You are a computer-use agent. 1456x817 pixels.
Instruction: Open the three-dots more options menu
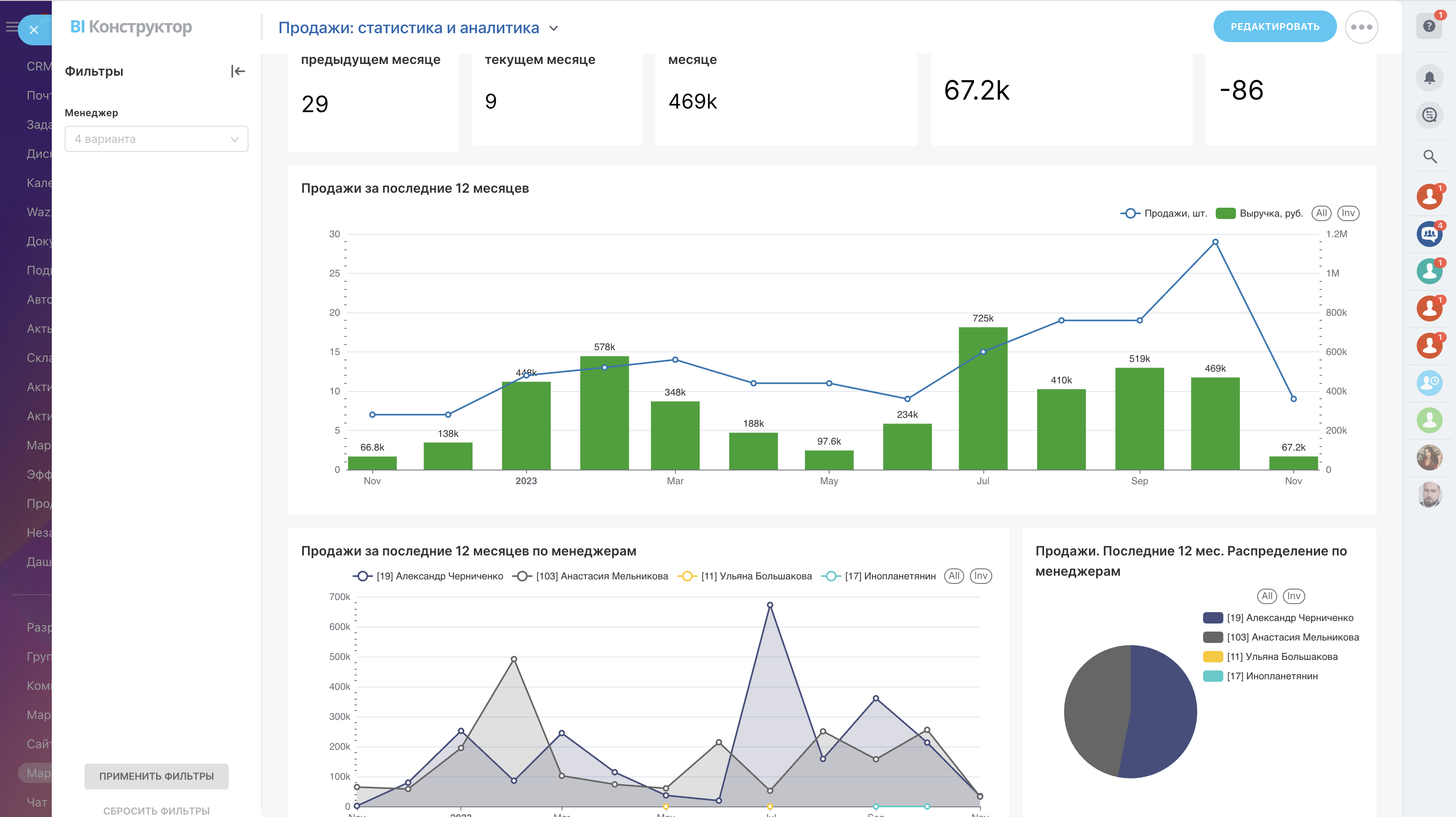1361,27
